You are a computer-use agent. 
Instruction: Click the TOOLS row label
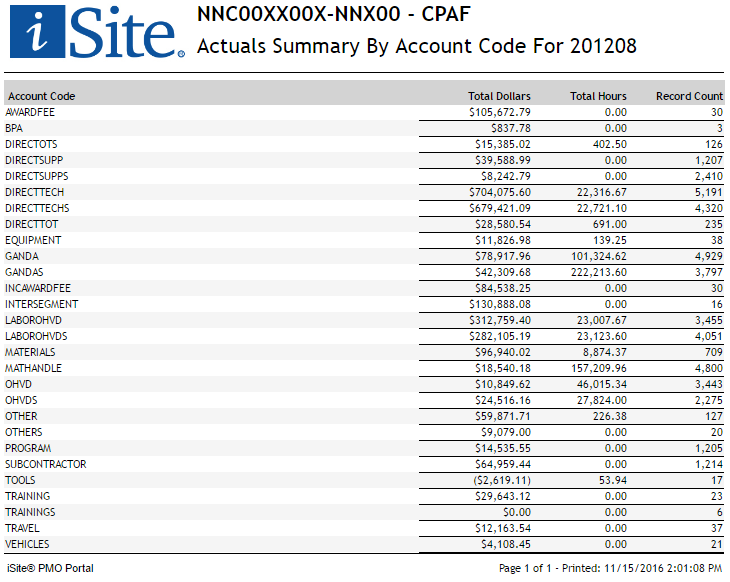(x=20, y=480)
